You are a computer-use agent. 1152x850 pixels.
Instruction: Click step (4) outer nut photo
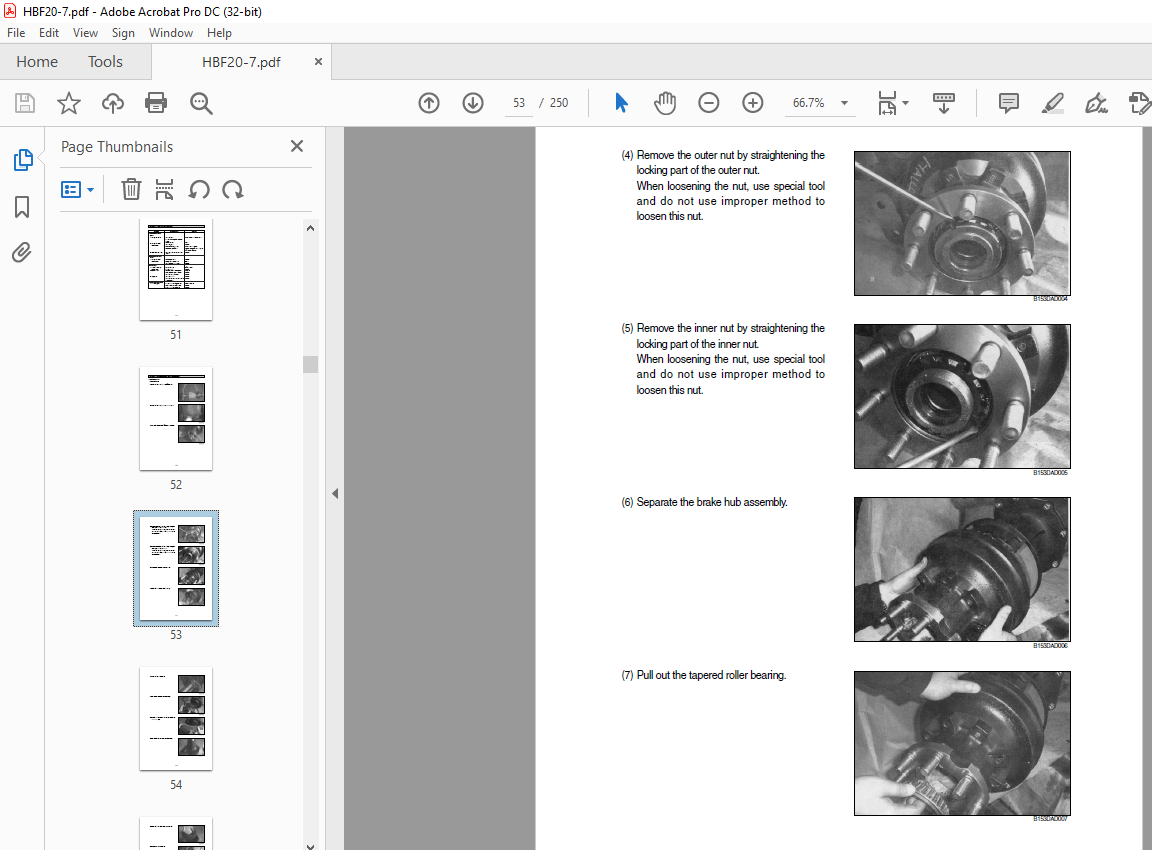(x=962, y=223)
